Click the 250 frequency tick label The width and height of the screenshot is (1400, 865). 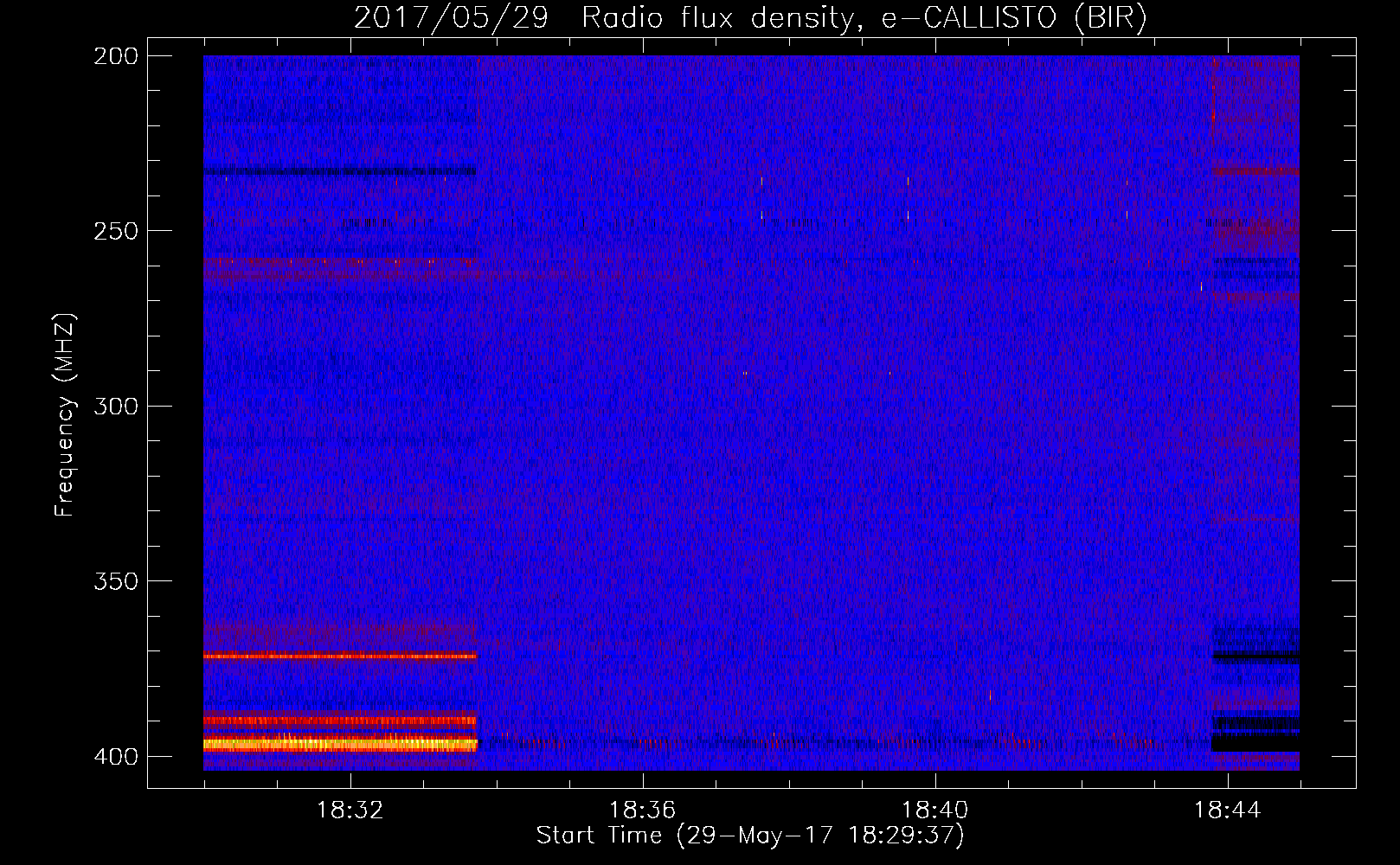click(x=116, y=231)
